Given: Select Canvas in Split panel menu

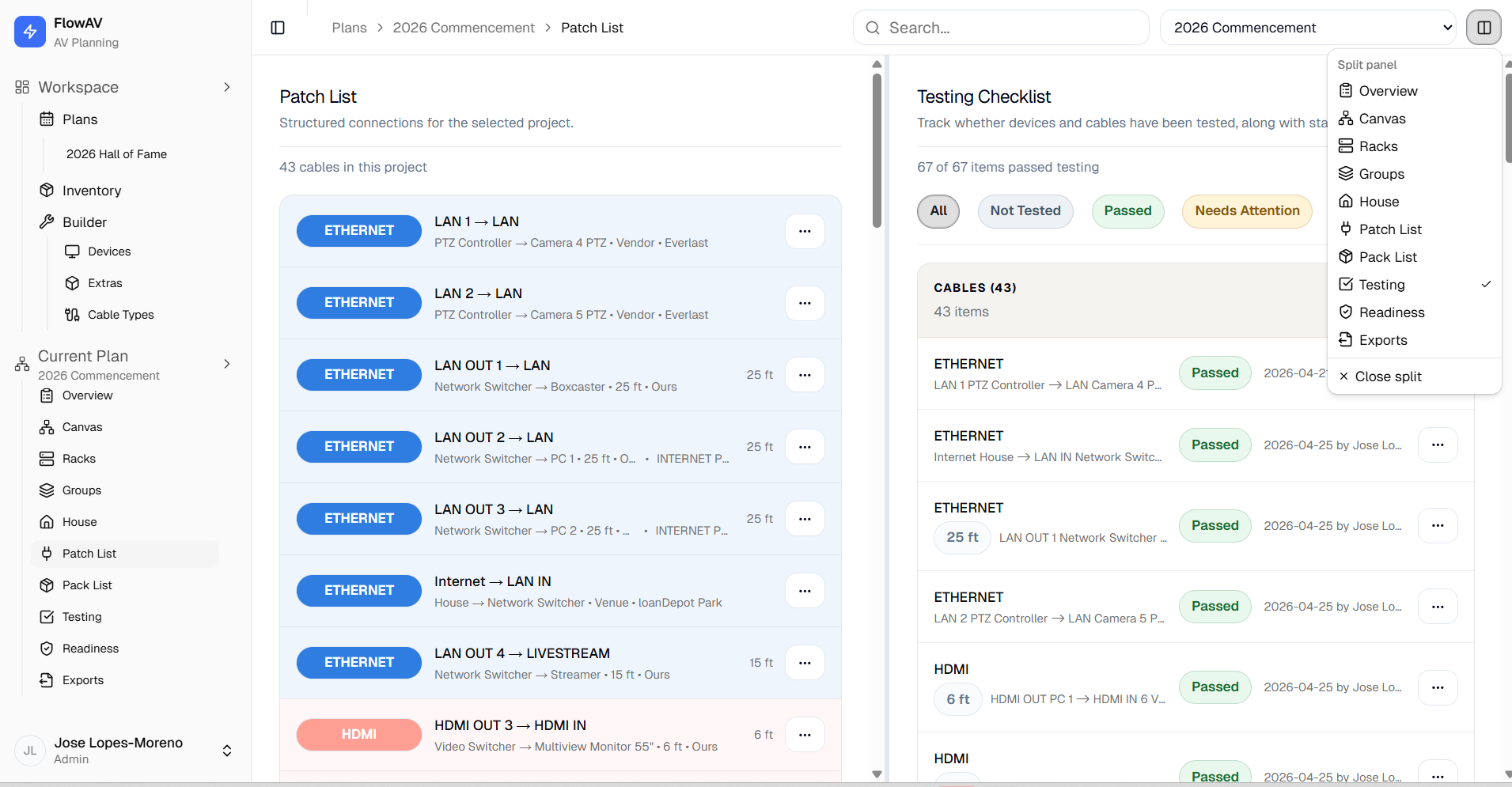Looking at the screenshot, I should [1415, 119].
